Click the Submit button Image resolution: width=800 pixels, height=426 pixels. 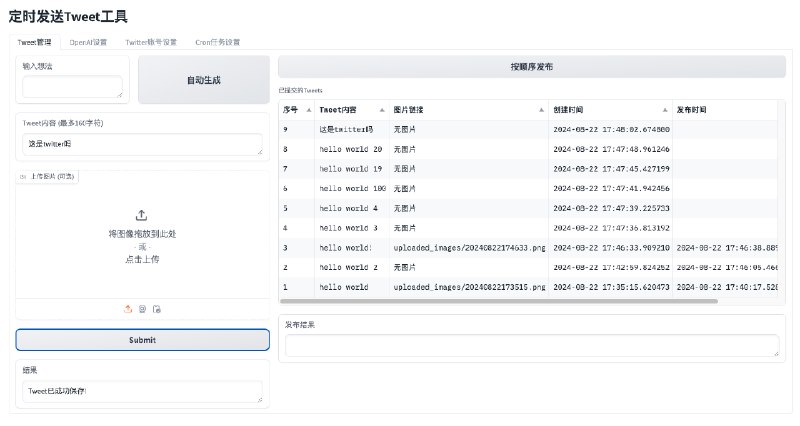[x=142, y=340]
